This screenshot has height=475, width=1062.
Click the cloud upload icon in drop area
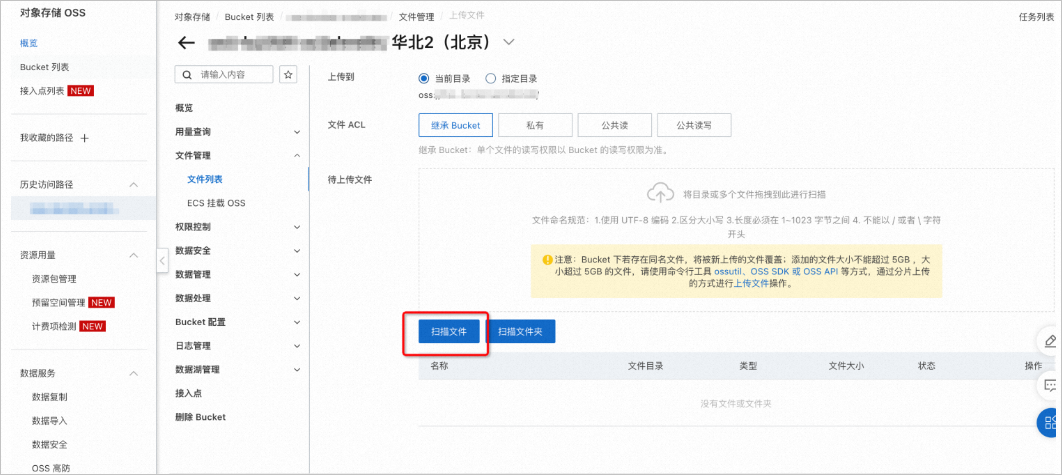coord(660,193)
